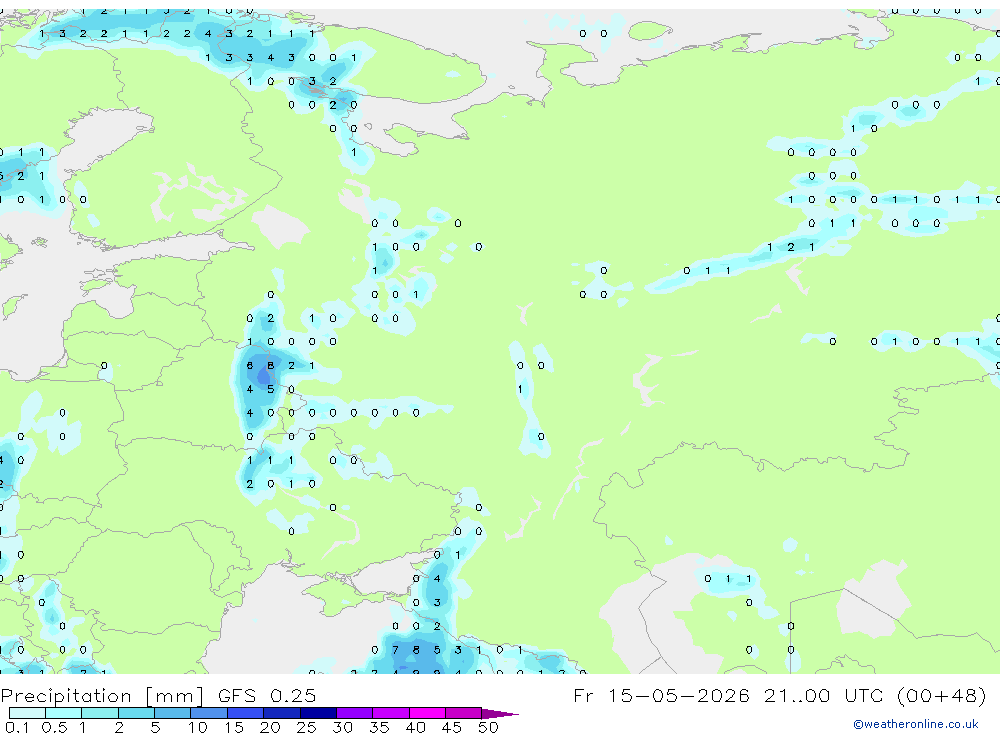Click the 35–40 mm purple legend swatch
The width and height of the screenshot is (1000, 733).
tap(391, 713)
